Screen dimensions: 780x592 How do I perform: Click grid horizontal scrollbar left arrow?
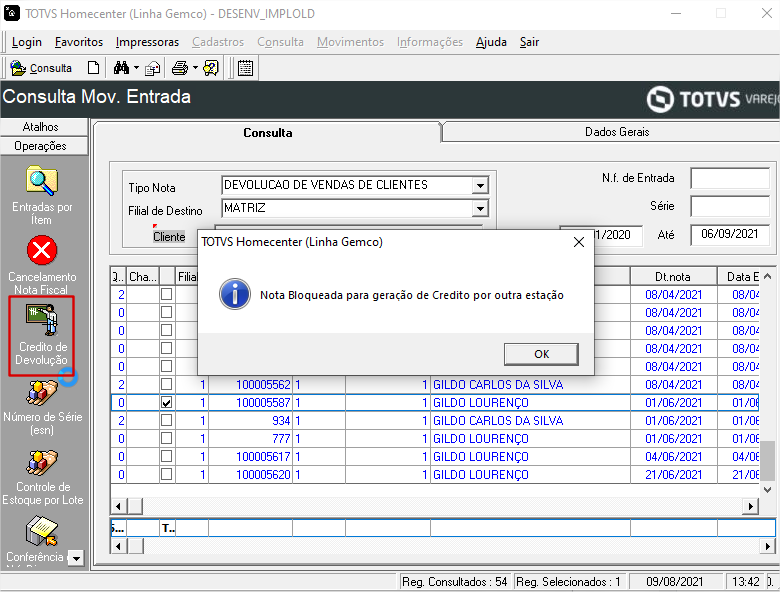pos(118,506)
